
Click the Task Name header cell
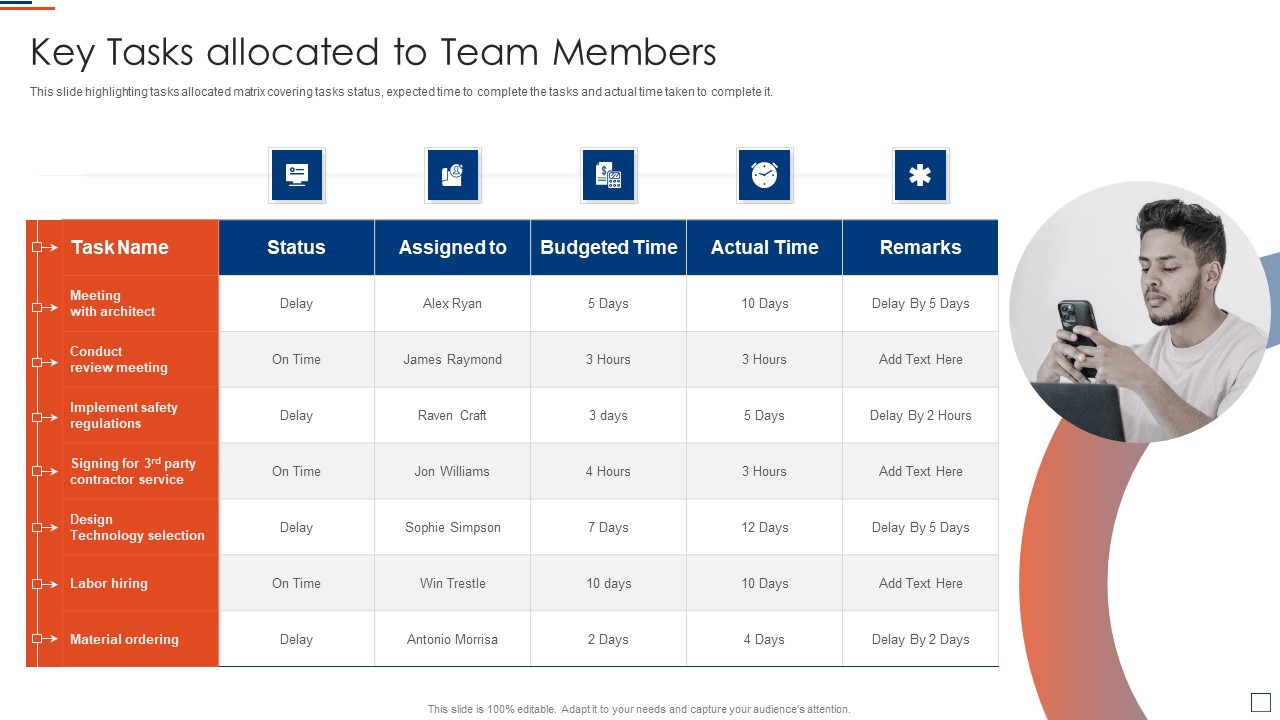(x=141, y=247)
